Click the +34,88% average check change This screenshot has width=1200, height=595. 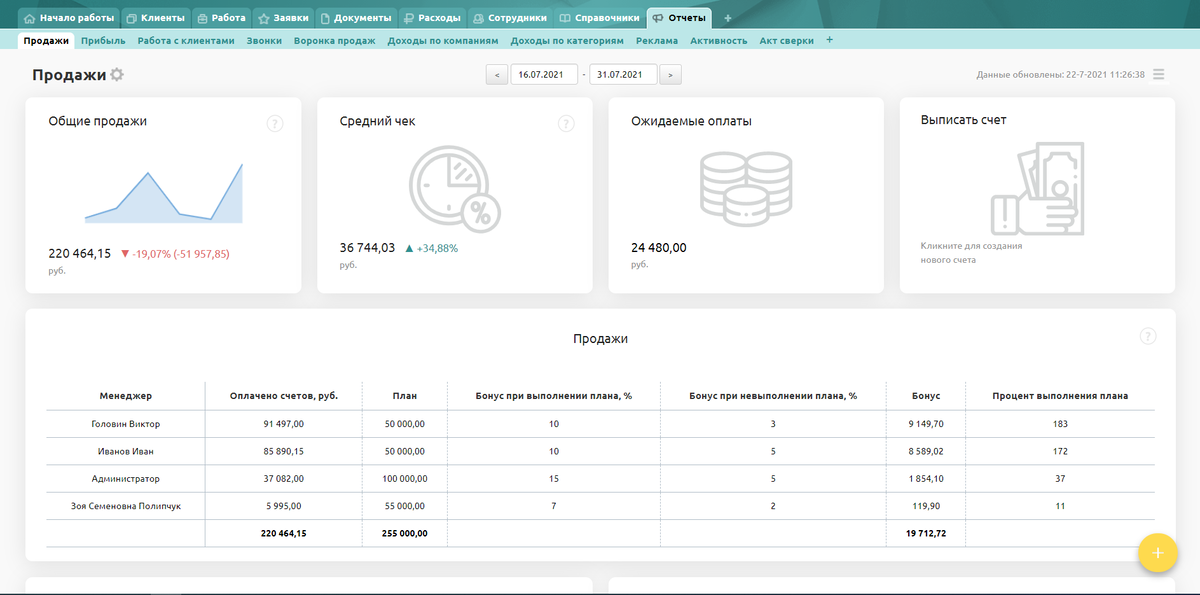click(432, 248)
